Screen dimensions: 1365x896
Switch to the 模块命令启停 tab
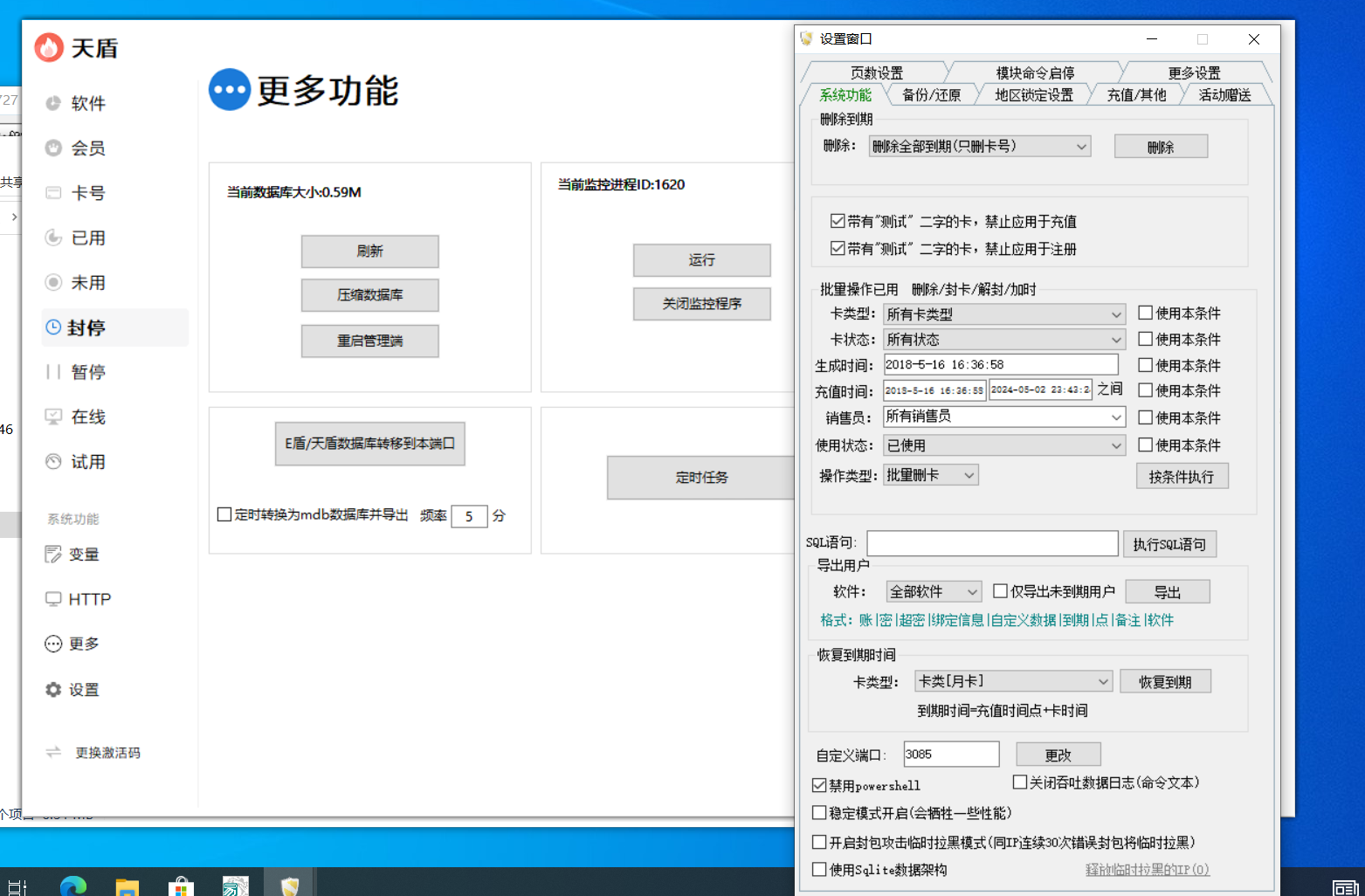1035,72
